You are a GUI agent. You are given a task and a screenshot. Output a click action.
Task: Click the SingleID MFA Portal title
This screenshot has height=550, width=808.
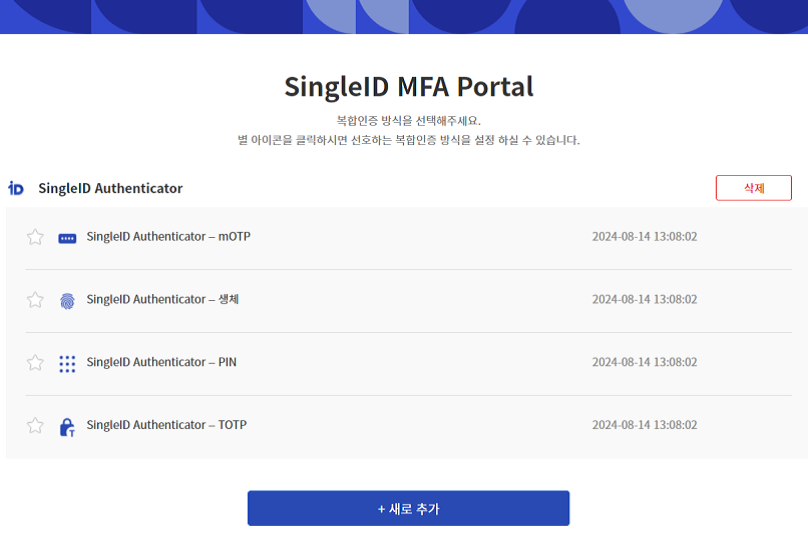[x=409, y=87]
